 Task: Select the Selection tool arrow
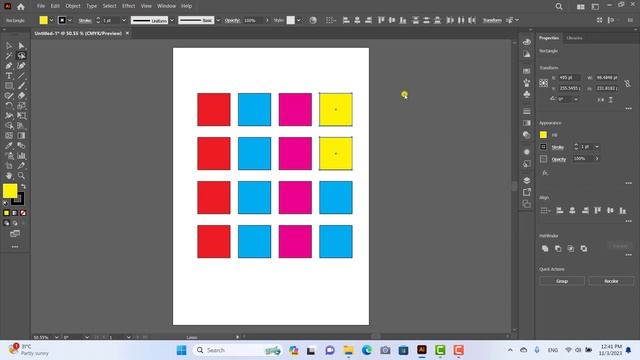(x=9, y=46)
